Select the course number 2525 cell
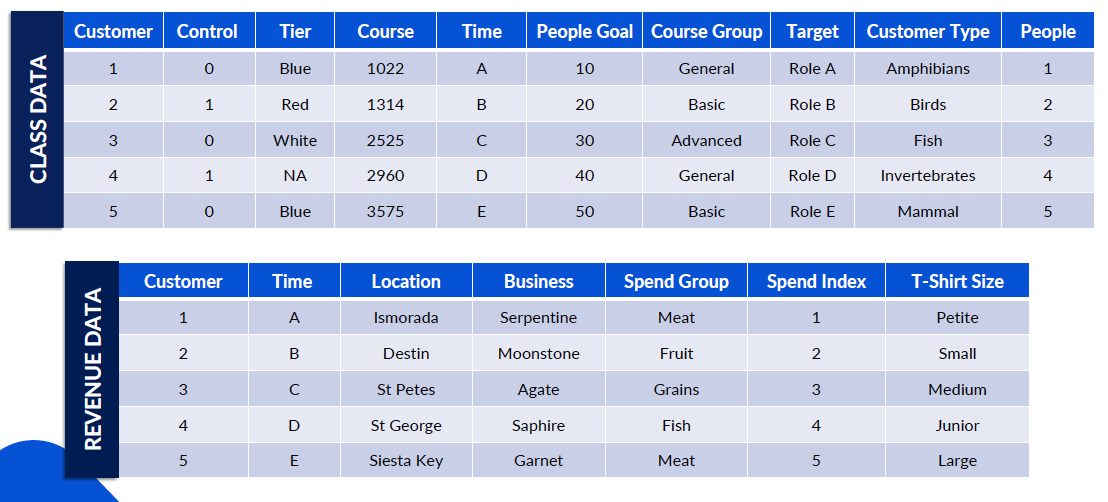The height and width of the screenshot is (502, 1108). click(x=385, y=141)
